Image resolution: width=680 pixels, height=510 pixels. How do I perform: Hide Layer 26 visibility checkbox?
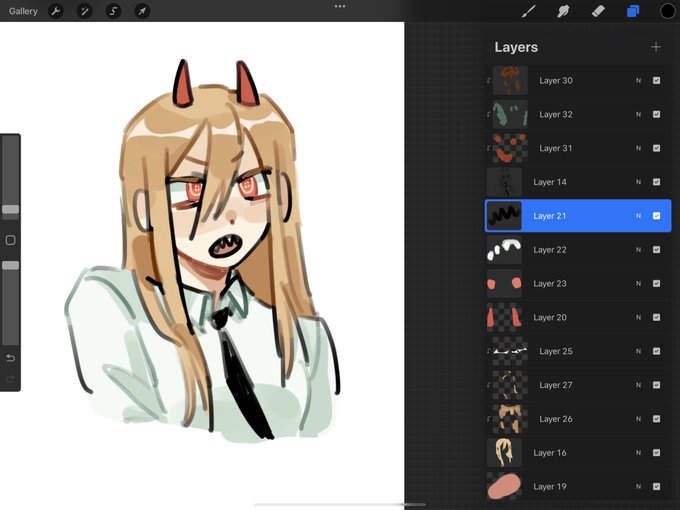656,418
